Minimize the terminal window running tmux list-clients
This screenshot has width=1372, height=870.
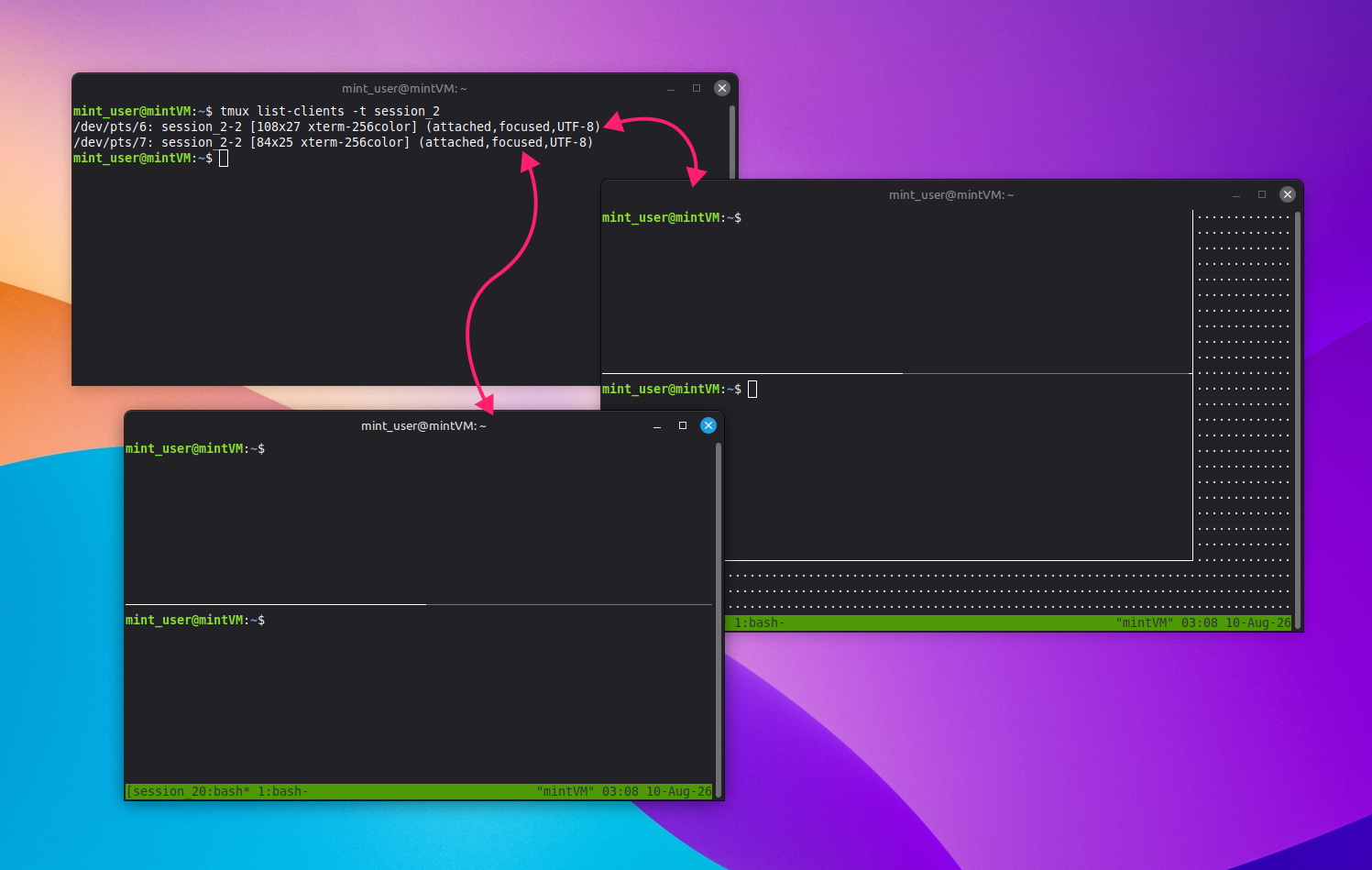(x=671, y=88)
